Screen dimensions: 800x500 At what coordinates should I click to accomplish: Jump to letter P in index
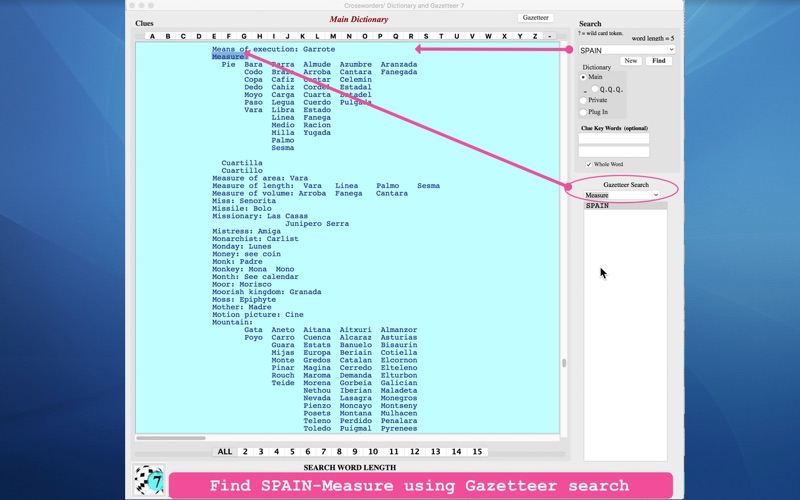380,36
